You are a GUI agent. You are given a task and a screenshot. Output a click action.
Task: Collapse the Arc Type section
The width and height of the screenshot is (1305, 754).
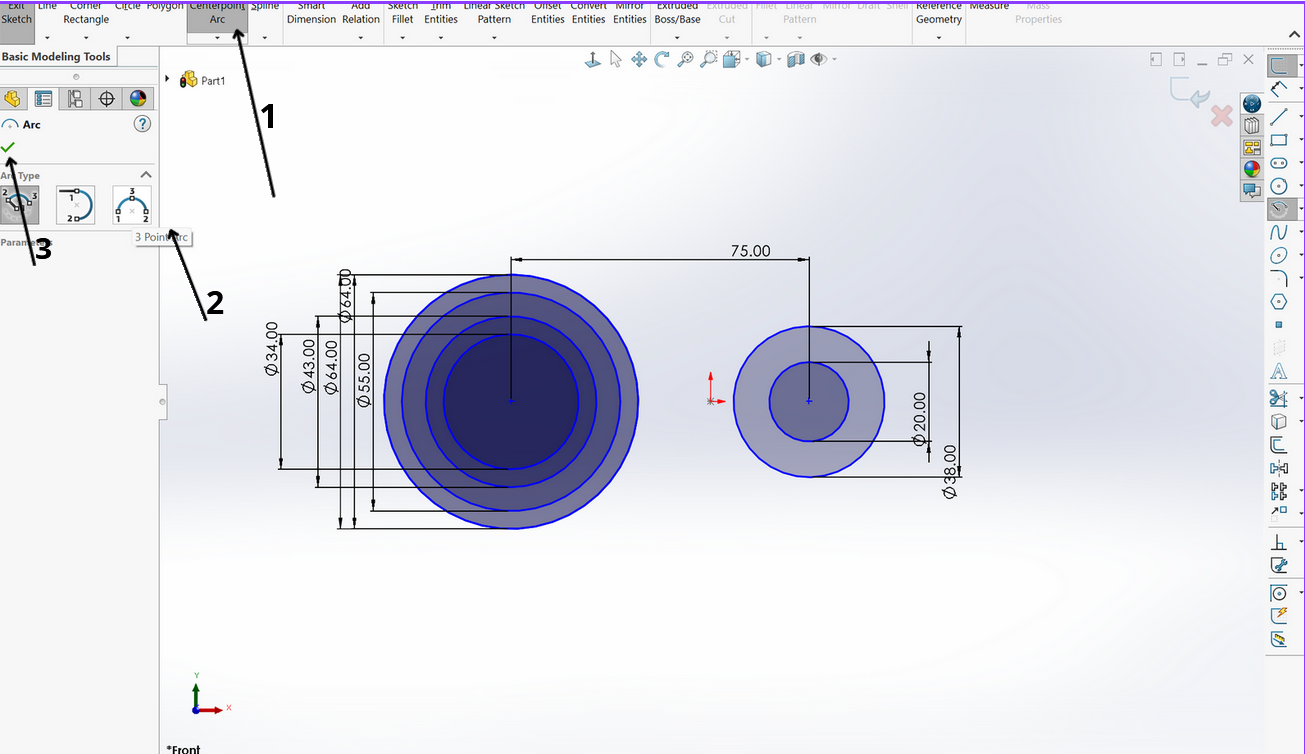[x=145, y=175]
